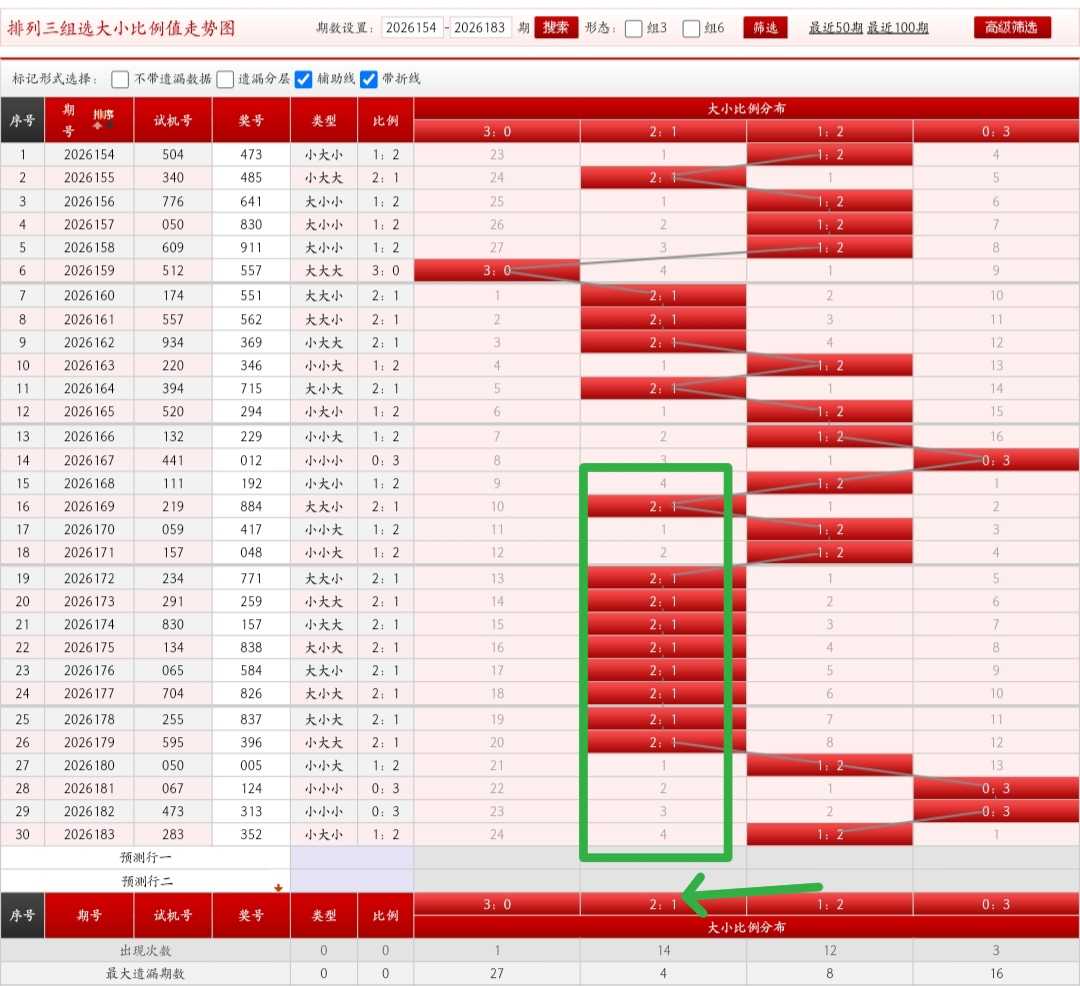The width and height of the screenshot is (1080, 986).
Task: Open 高级筛选 advanced filter
Action: 1012,28
